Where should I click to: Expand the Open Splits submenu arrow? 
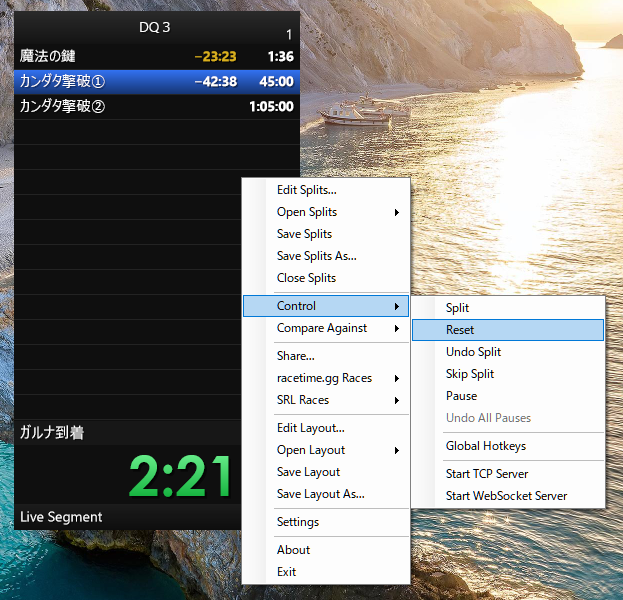[397, 212]
